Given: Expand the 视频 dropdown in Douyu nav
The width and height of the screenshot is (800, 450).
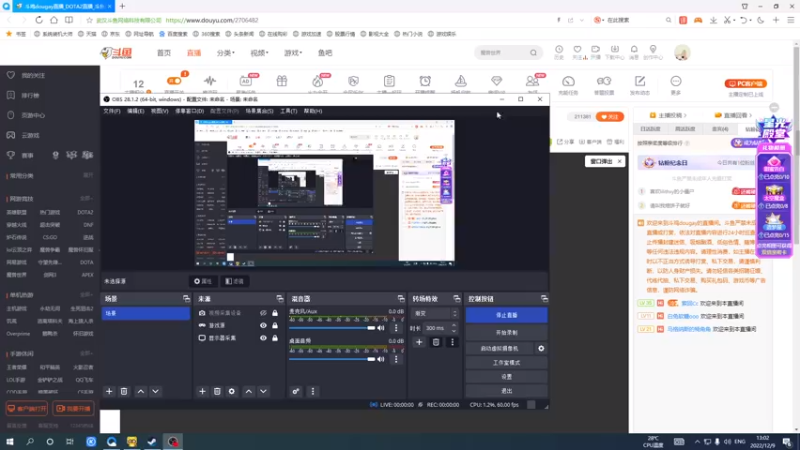Looking at the screenshot, I should 259,53.
